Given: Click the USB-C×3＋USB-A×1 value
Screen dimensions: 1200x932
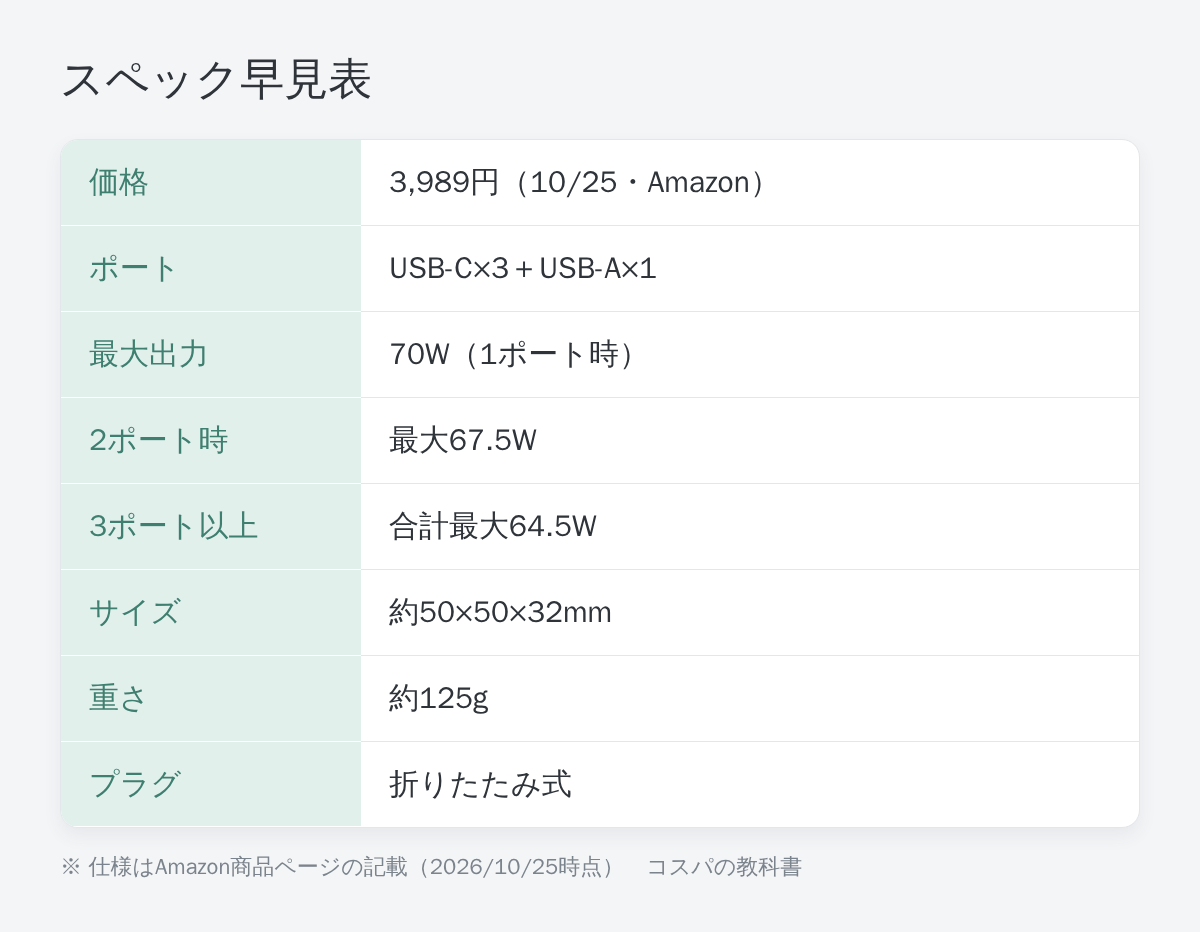Looking at the screenshot, I should pos(522,268).
